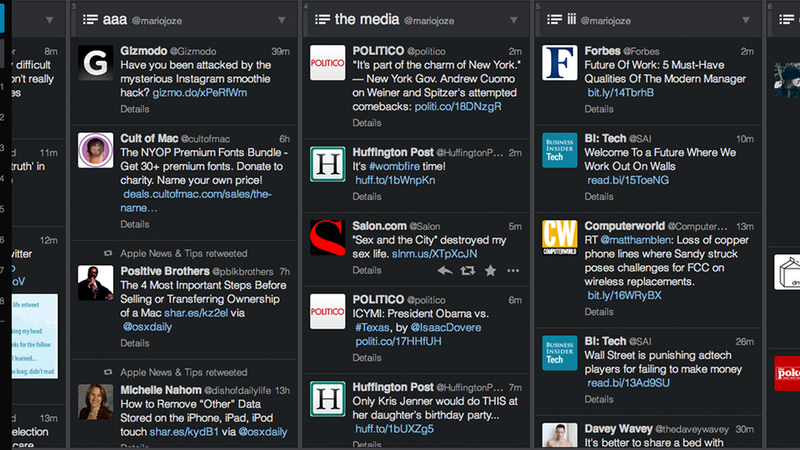800x450 pixels.
Task: Open slnm.us/XTpXcJN link
Action: pos(435,254)
